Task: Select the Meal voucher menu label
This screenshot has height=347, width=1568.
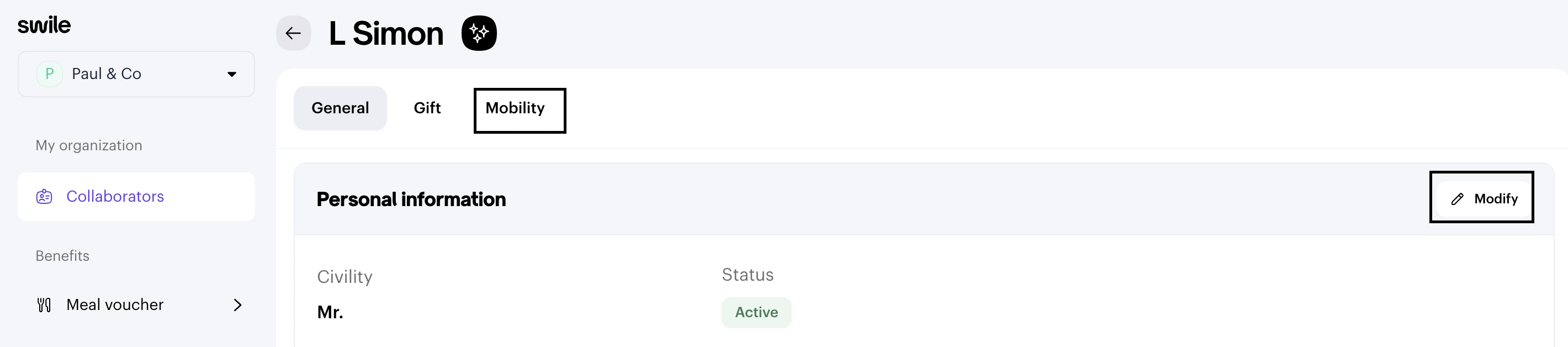Action: point(115,305)
